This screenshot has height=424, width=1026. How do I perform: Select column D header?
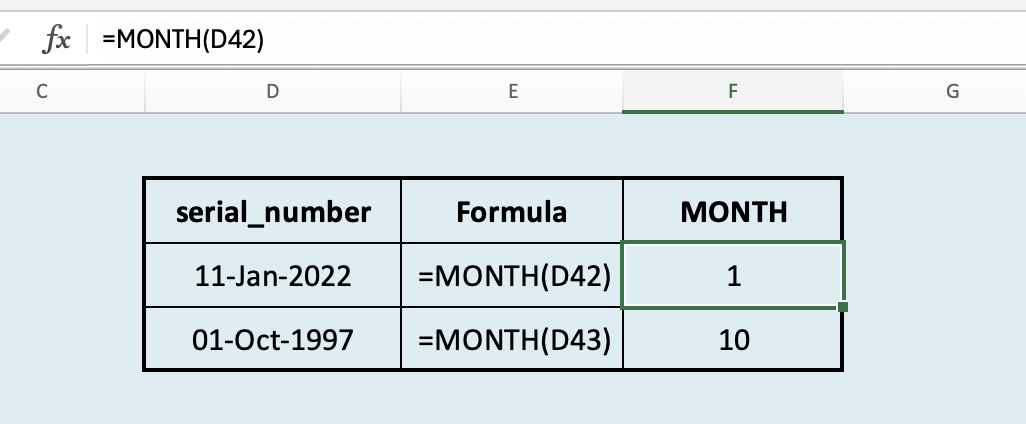coord(273,91)
